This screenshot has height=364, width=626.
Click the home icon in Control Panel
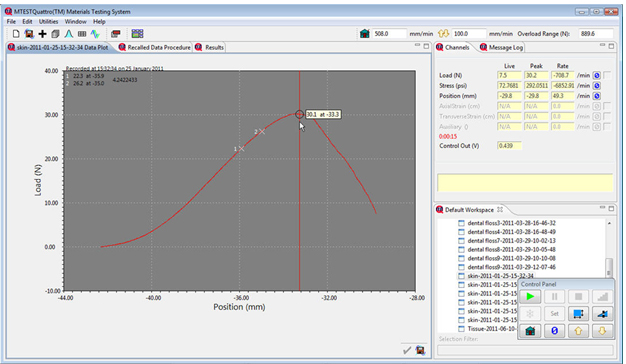(530, 331)
